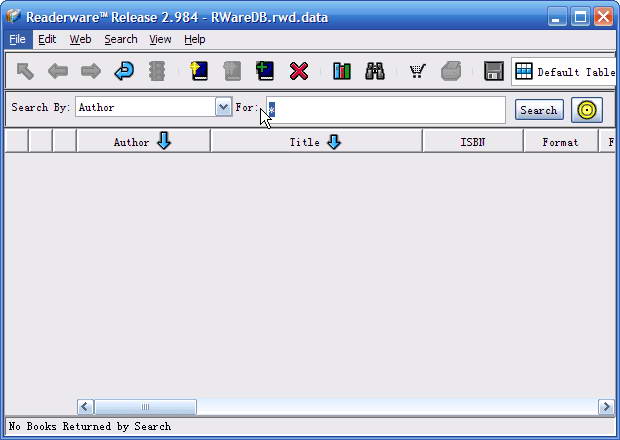Click the red X delete icon
Viewport: 620px width, 440px height.
[x=299, y=72]
